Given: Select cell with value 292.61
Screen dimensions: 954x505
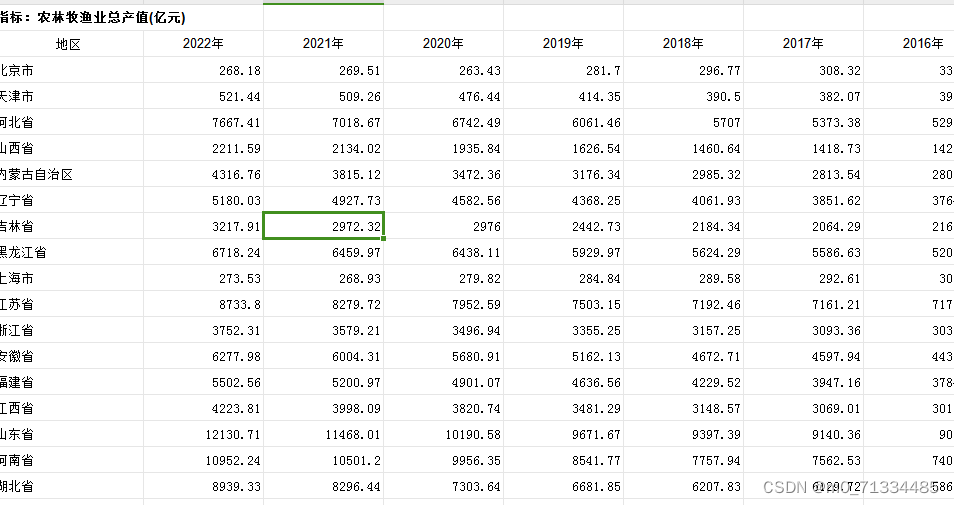Looking at the screenshot, I should 803,279.
